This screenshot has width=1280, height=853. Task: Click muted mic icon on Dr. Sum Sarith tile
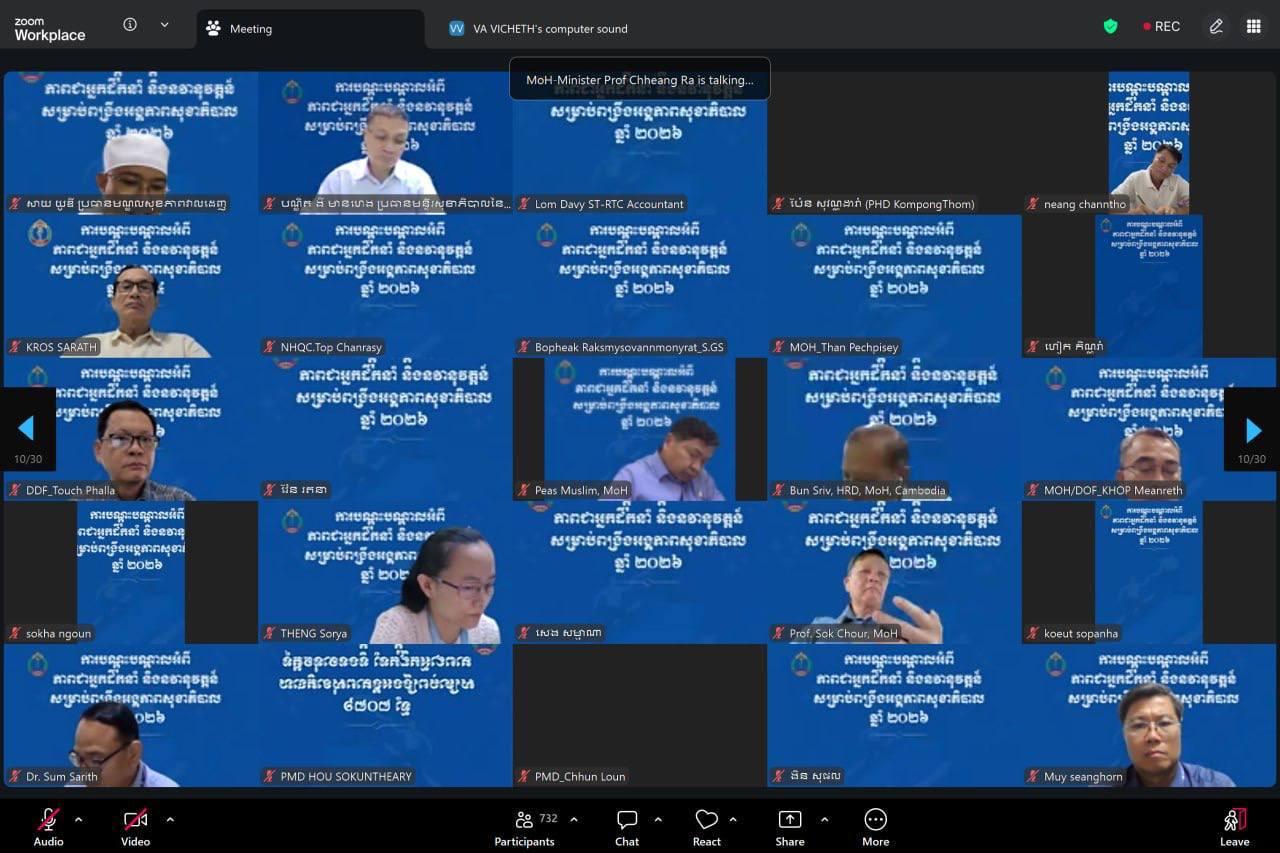pyautogui.click(x=15, y=776)
